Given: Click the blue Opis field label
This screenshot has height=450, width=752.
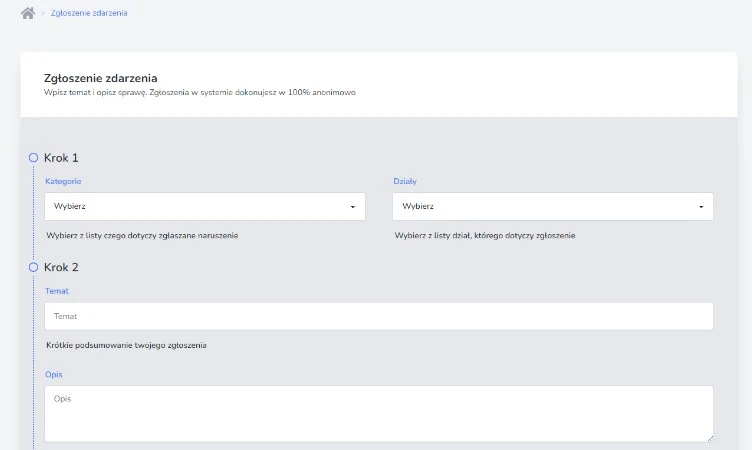Looking at the screenshot, I should (x=54, y=374).
